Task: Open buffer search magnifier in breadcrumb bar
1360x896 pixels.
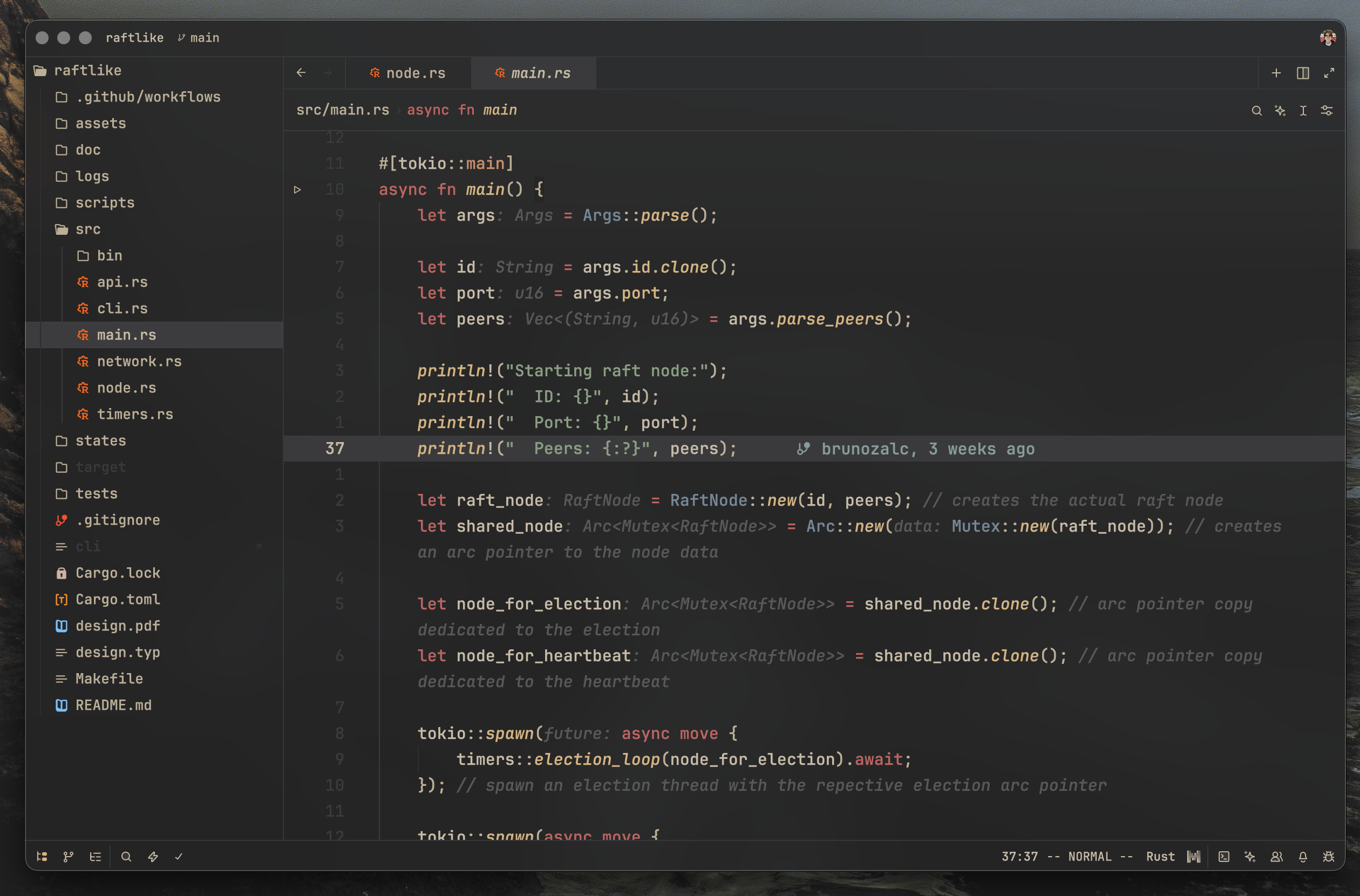Action: (1256, 110)
